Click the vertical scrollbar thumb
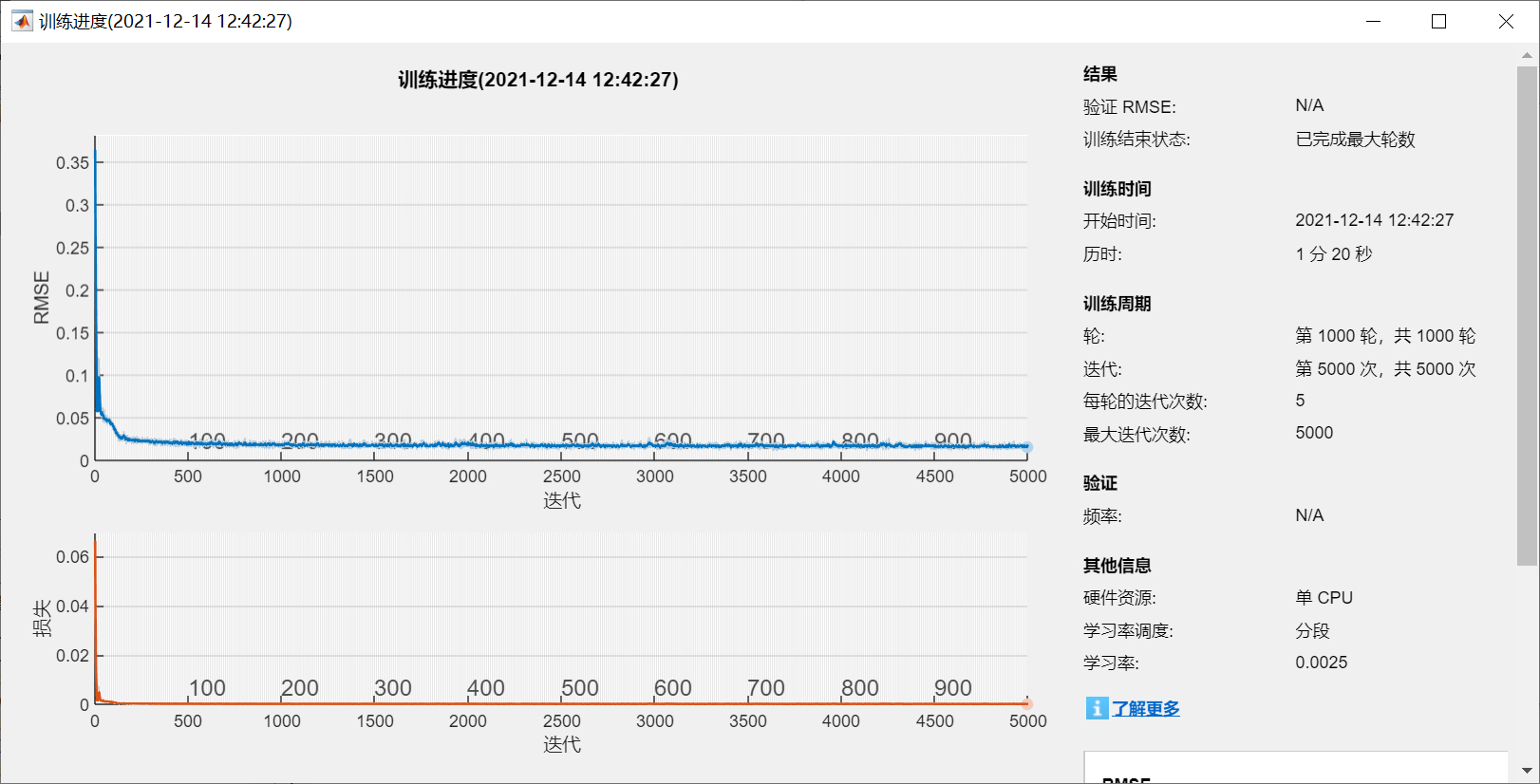 pyautogui.click(x=1527, y=316)
